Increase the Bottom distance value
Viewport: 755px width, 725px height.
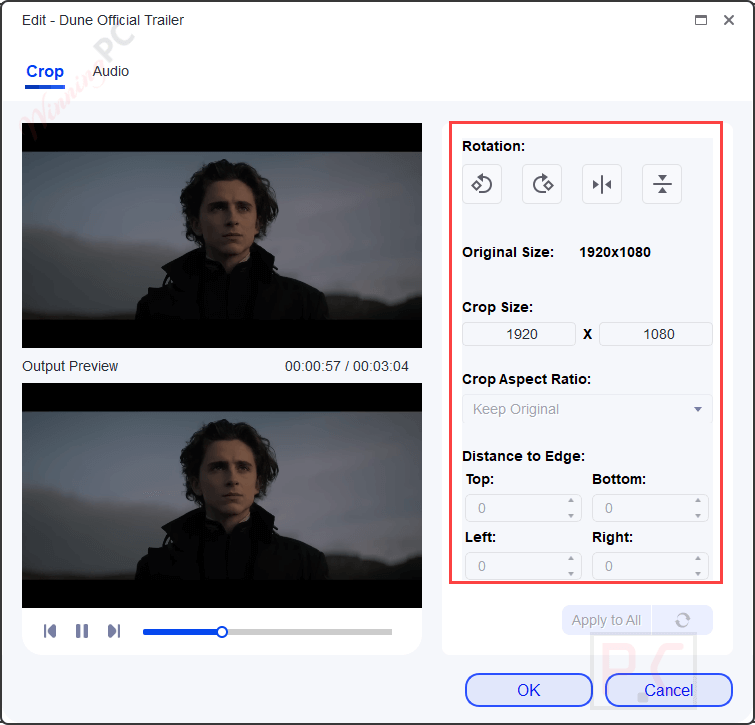click(698, 501)
